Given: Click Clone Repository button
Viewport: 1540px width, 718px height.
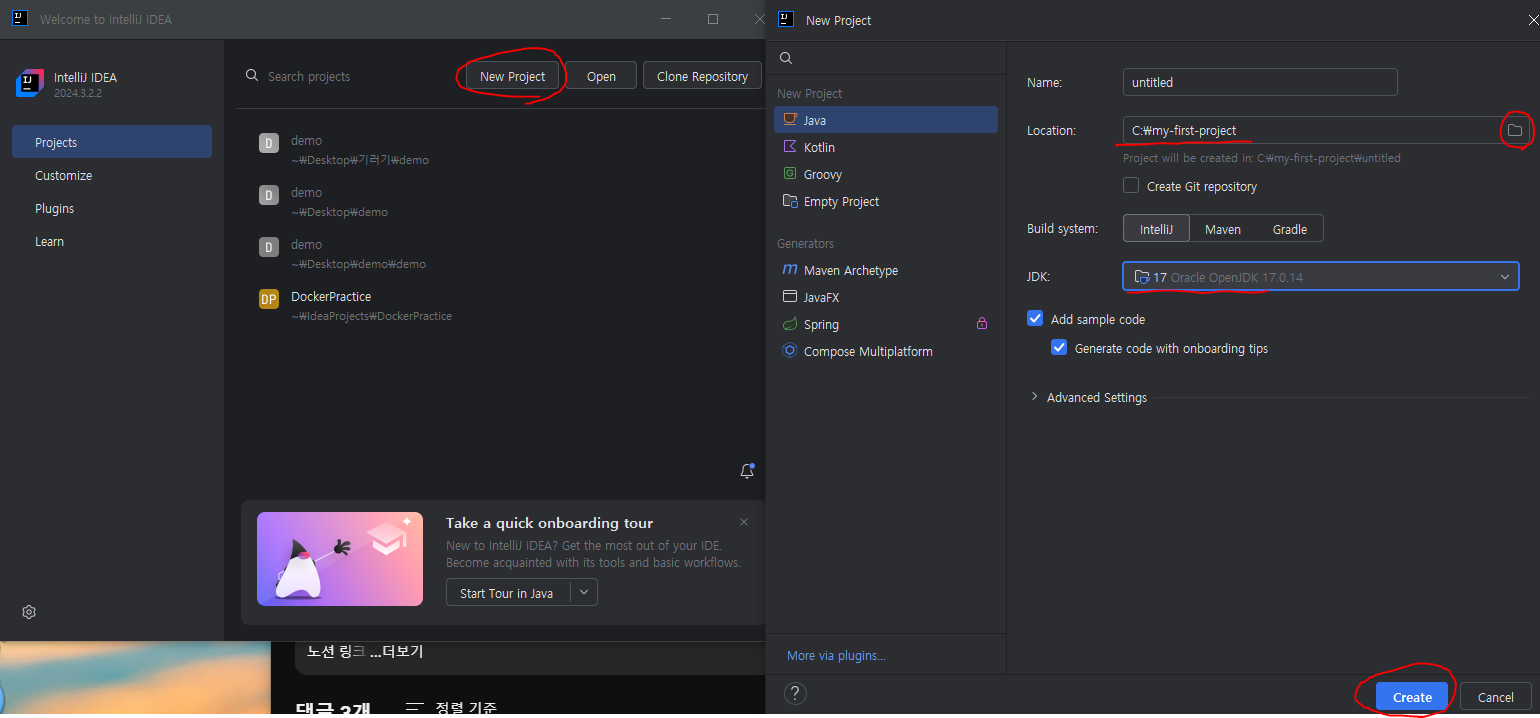Looking at the screenshot, I should pyautogui.click(x=702, y=76).
